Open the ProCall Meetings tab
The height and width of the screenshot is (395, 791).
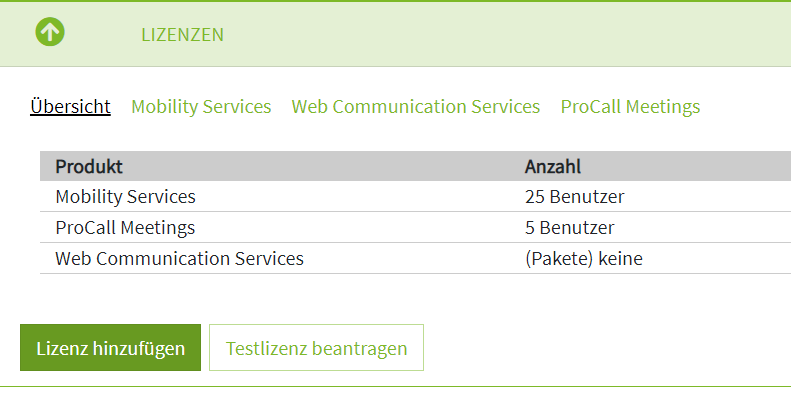[x=630, y=106]
